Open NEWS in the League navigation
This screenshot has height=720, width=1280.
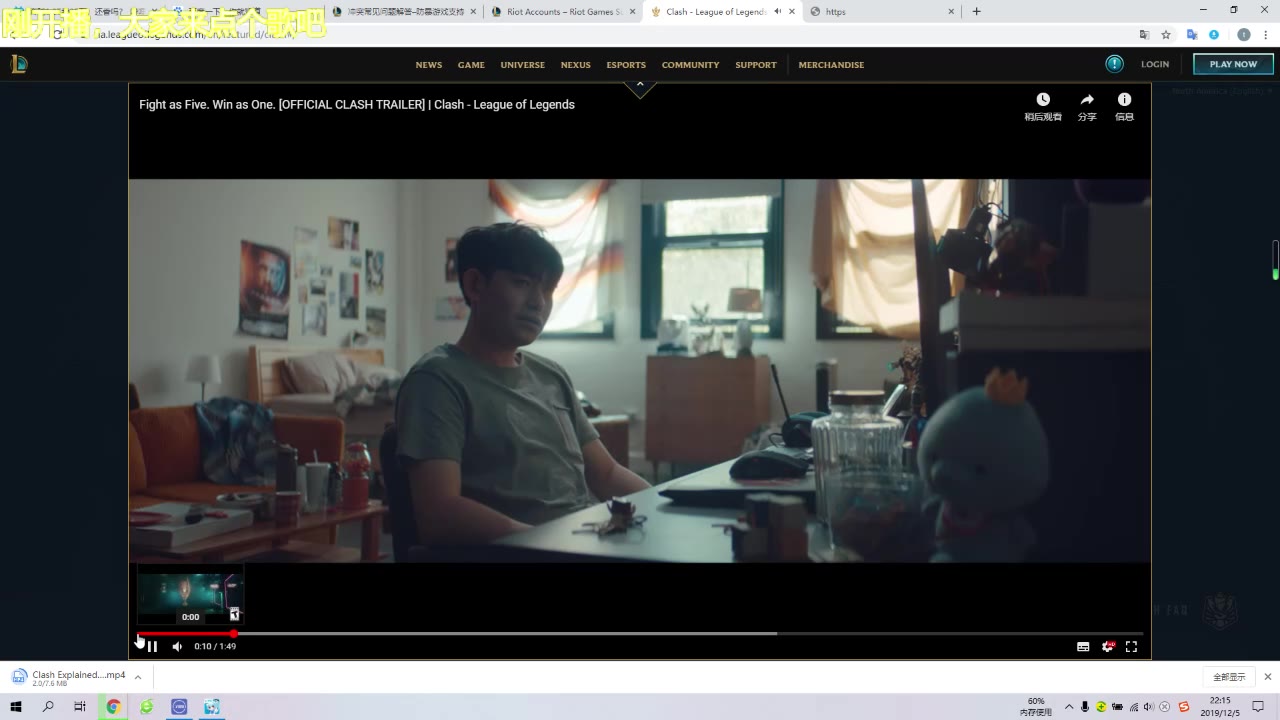pyautogui.click(x=429, y=65)
